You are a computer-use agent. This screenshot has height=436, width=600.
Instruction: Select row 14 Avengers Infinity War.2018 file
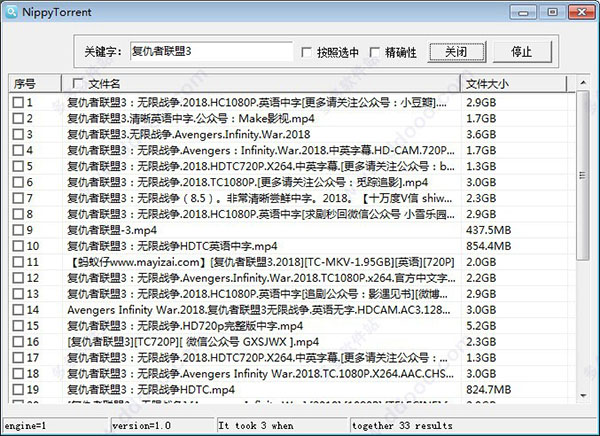point(259,310)
